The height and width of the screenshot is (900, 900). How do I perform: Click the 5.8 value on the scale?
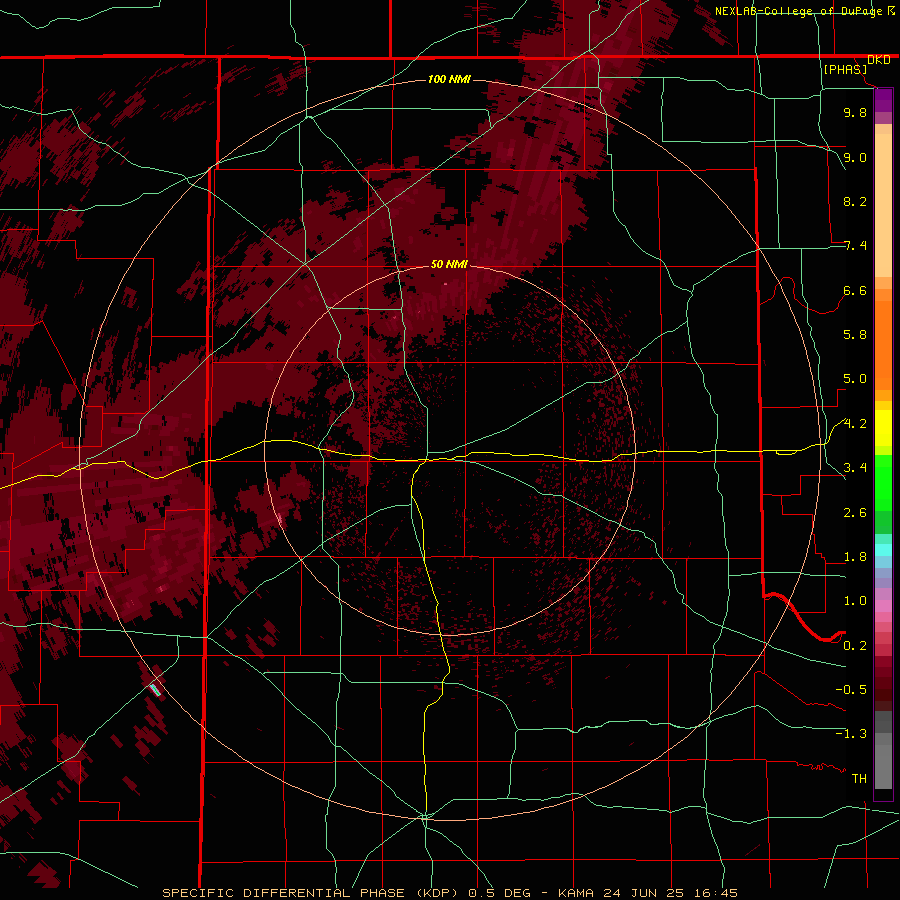click(855, 335)
